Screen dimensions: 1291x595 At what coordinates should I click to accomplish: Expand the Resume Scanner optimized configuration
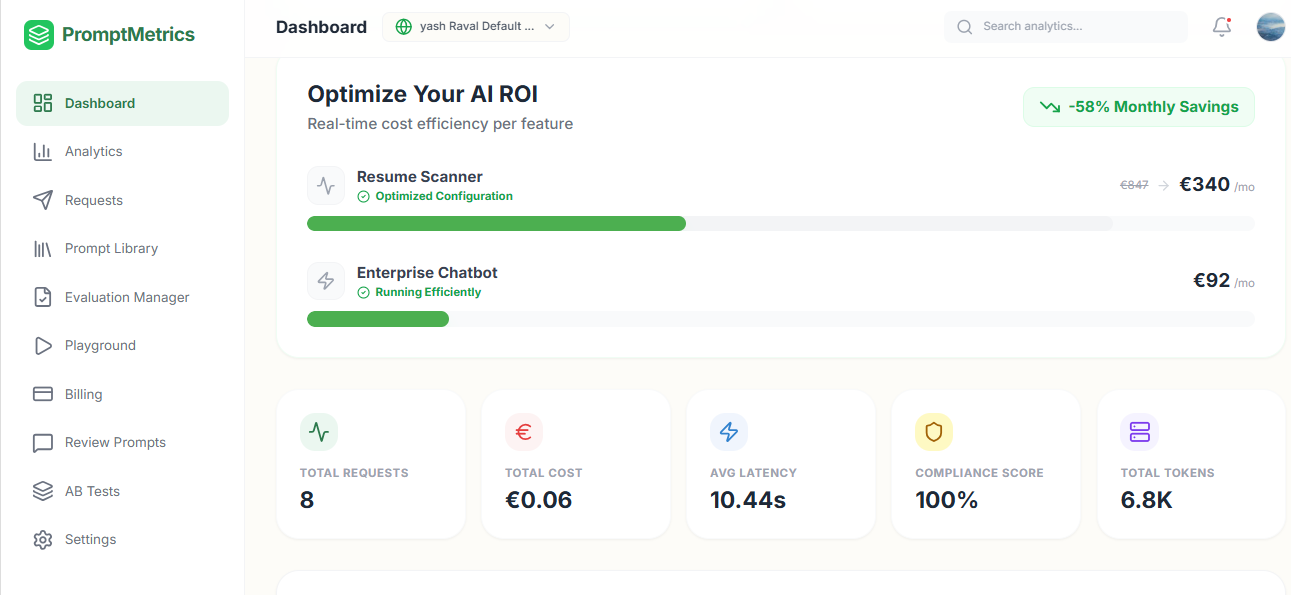[434, 196]
